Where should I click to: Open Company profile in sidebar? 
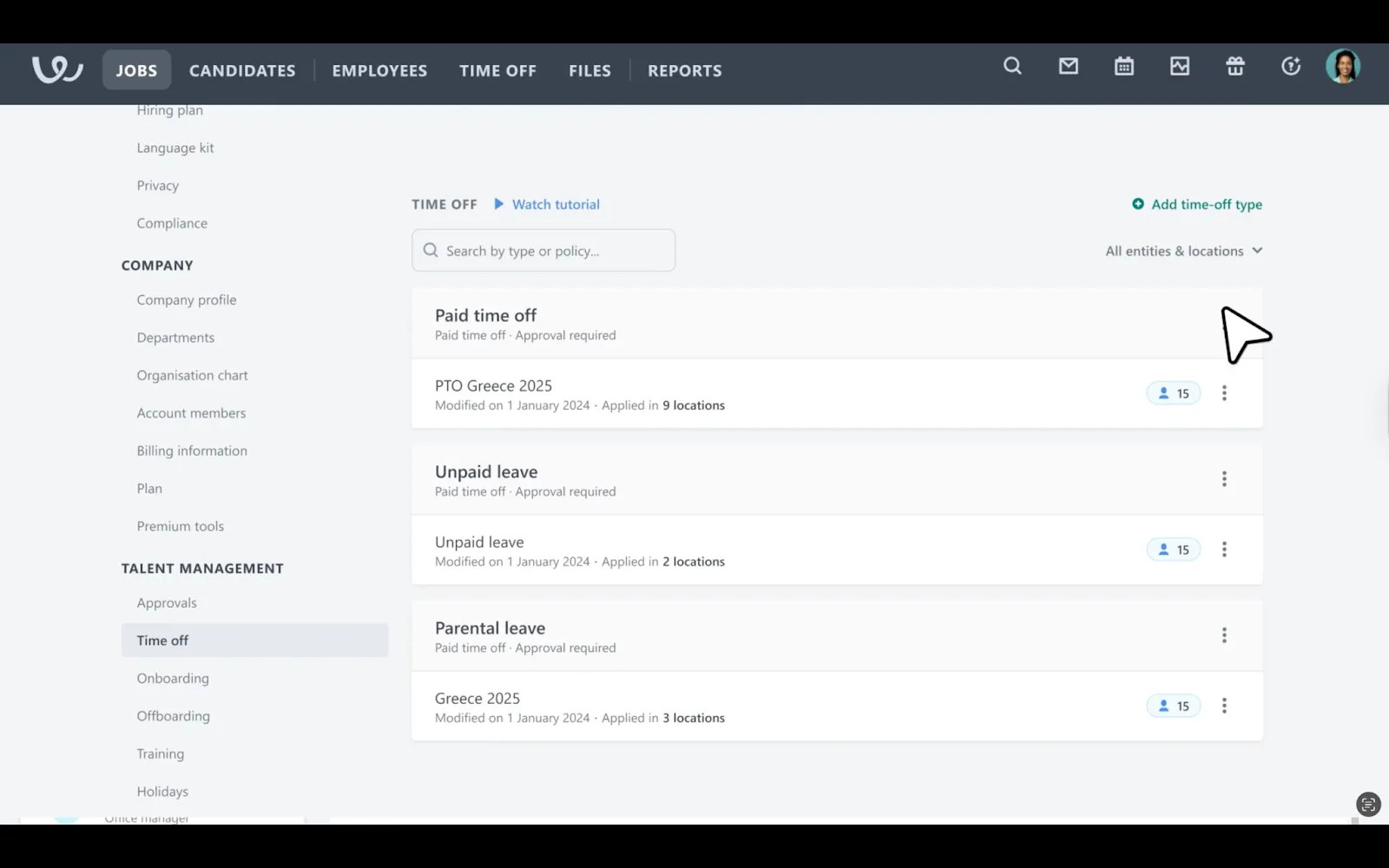coord(187,299)
